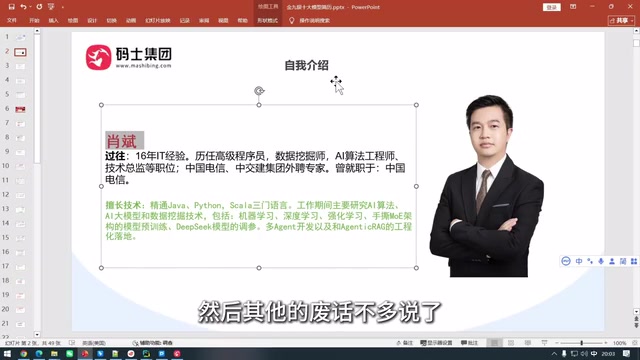640x360 pixels.
Task: Expand the undo history dropdown arrow
Action: (31, 7)
